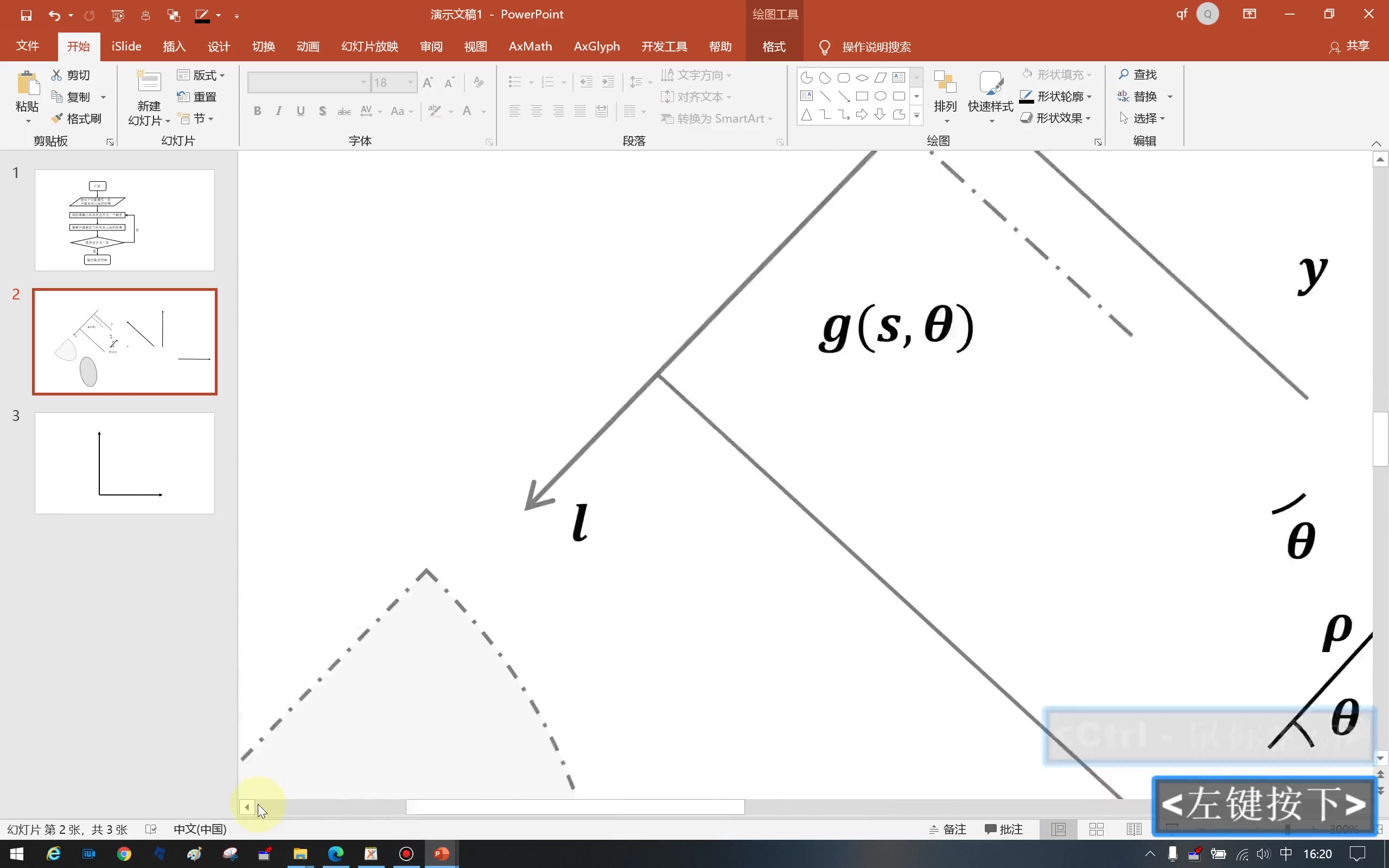Toggle text shadow
This screenshot has width=1389, height=868.
point(323,111)
